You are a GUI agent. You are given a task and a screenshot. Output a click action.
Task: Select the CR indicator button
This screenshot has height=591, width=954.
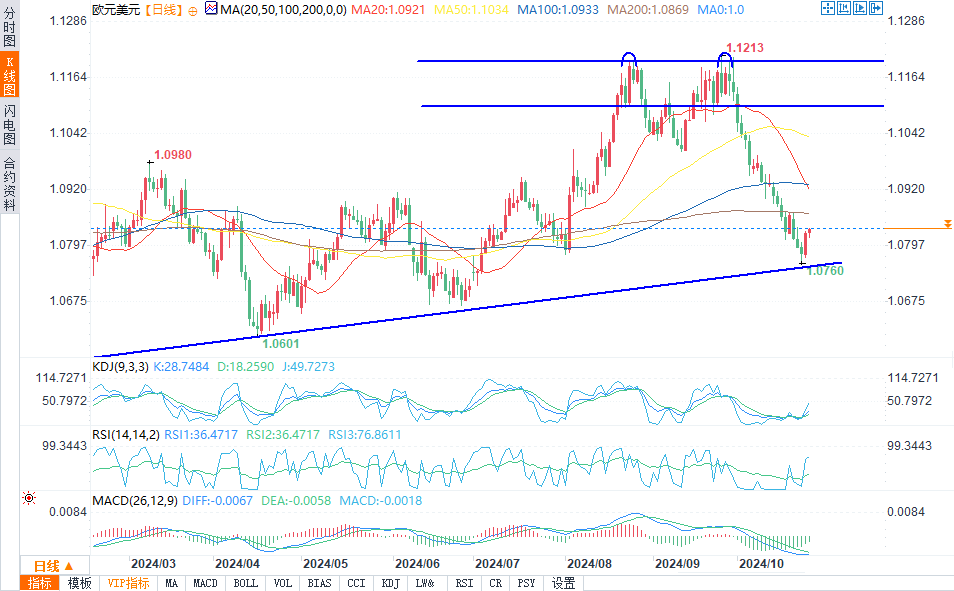(x=495, y=583)
